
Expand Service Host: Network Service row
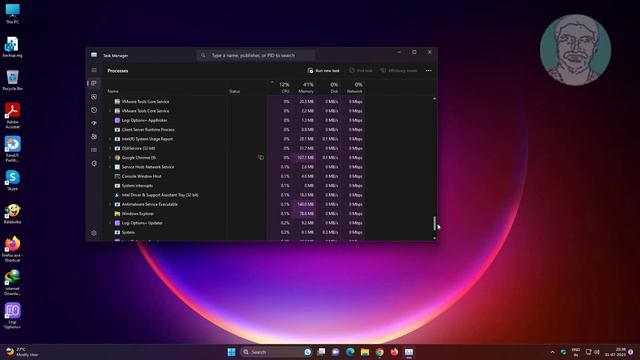[x=109, y=167]
